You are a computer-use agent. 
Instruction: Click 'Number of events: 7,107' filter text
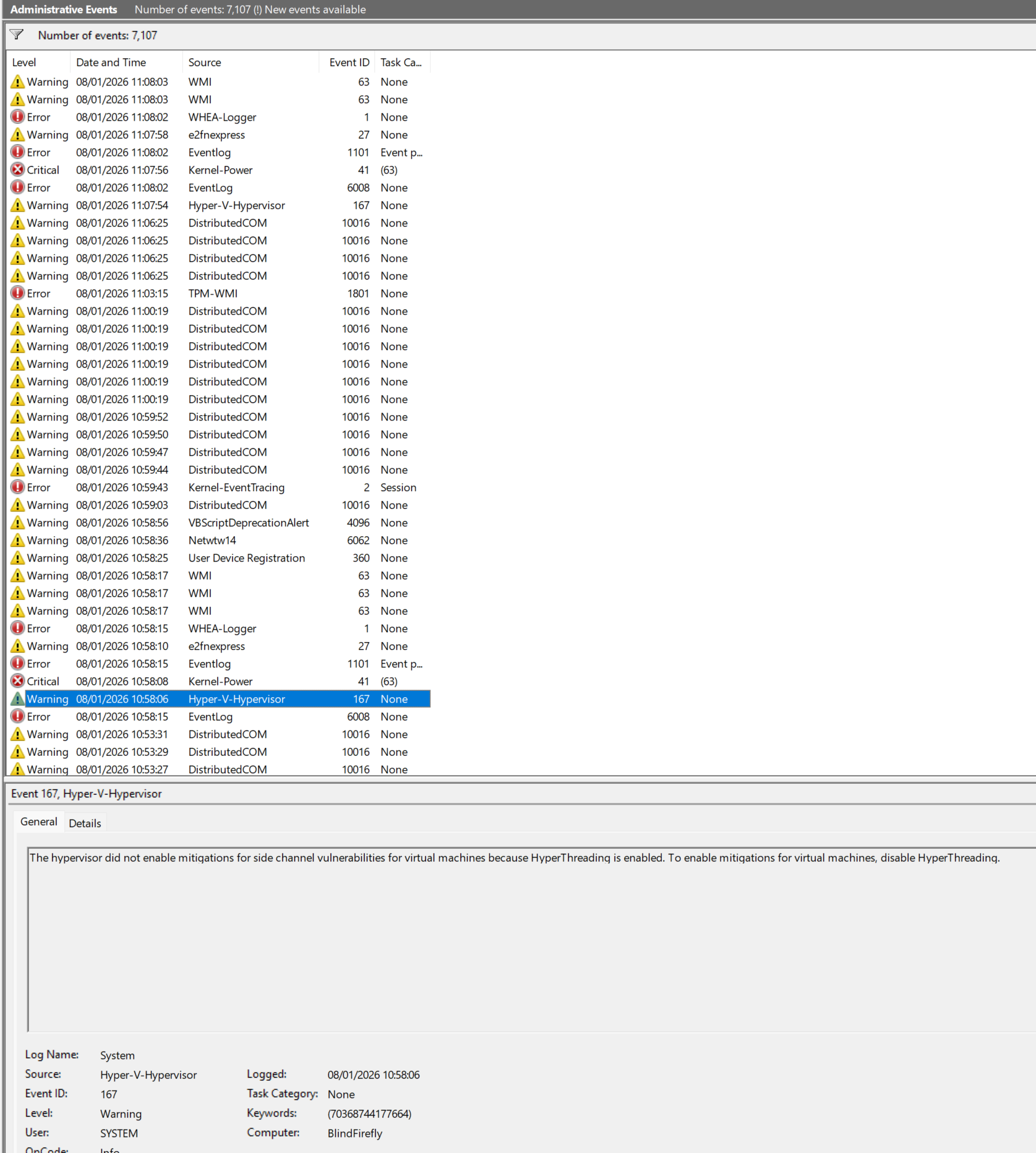coord(98,35)
